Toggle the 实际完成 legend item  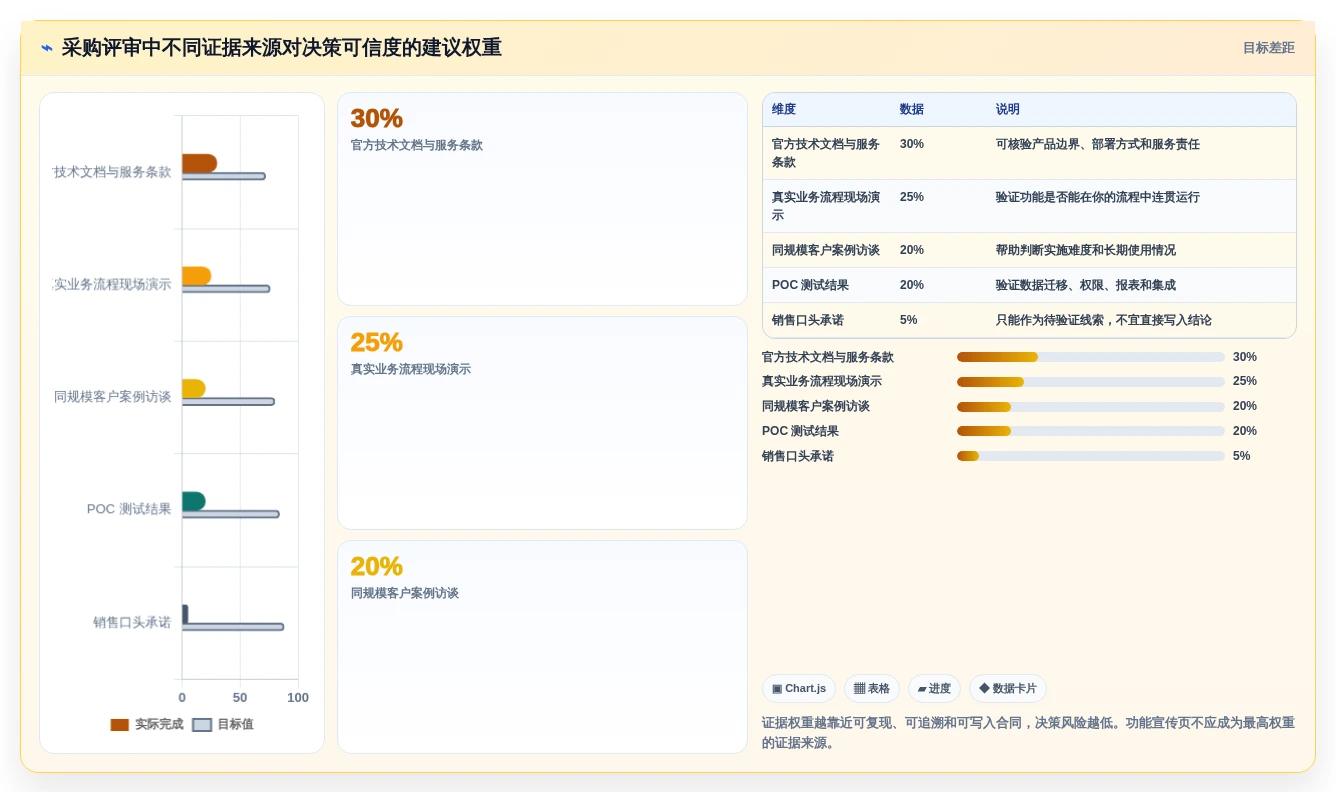coord(147,724)
